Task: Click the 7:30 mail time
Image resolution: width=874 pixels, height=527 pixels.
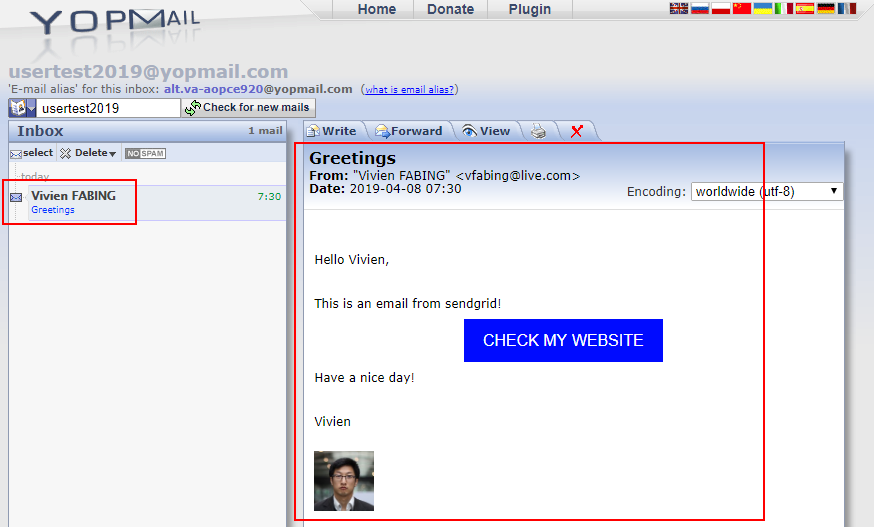Action: [269, 196]
